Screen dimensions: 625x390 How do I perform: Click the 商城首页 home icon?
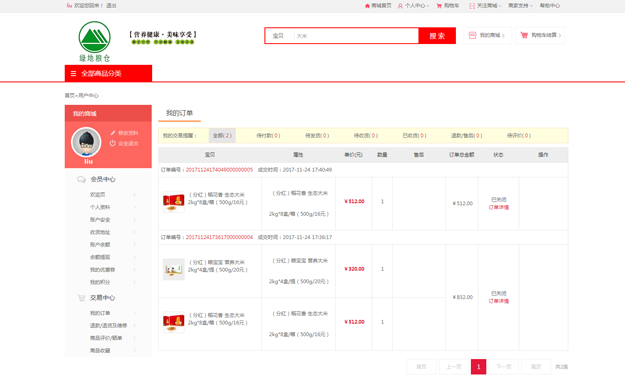pyautogui.click(x=367, y=6)
